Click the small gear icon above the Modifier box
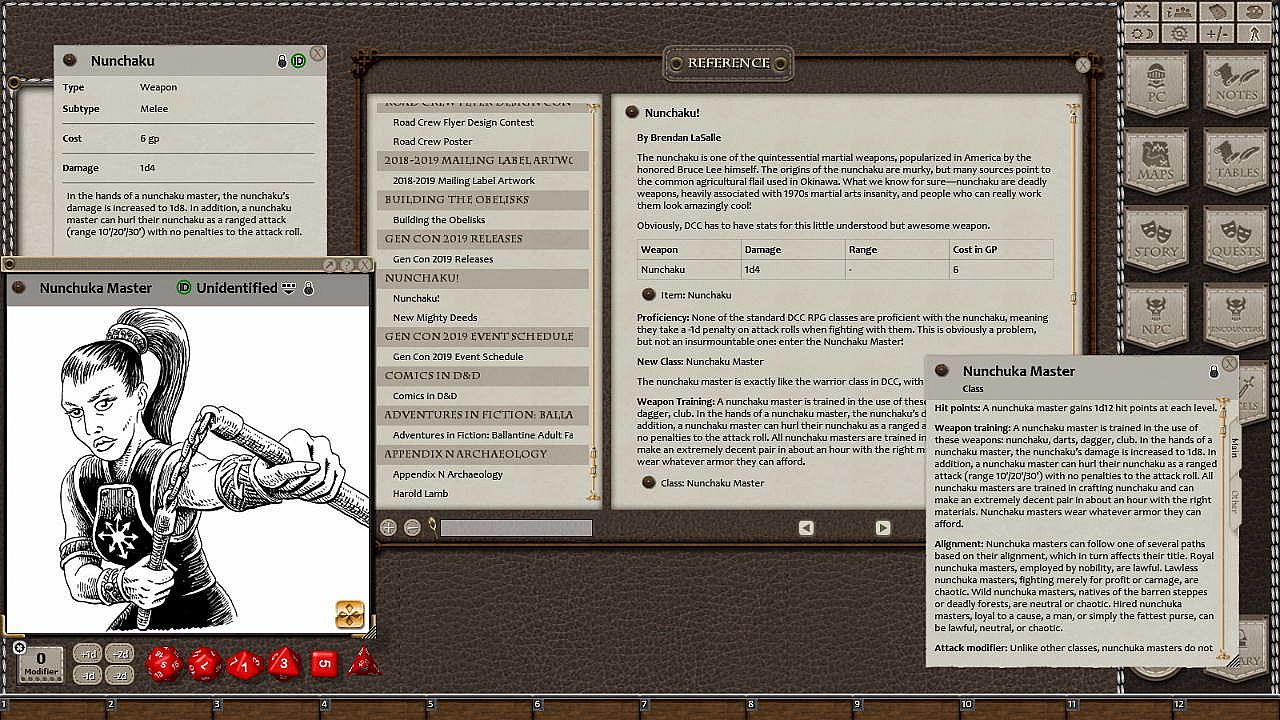Screen dimensions: 1280x720 point(19,648)
